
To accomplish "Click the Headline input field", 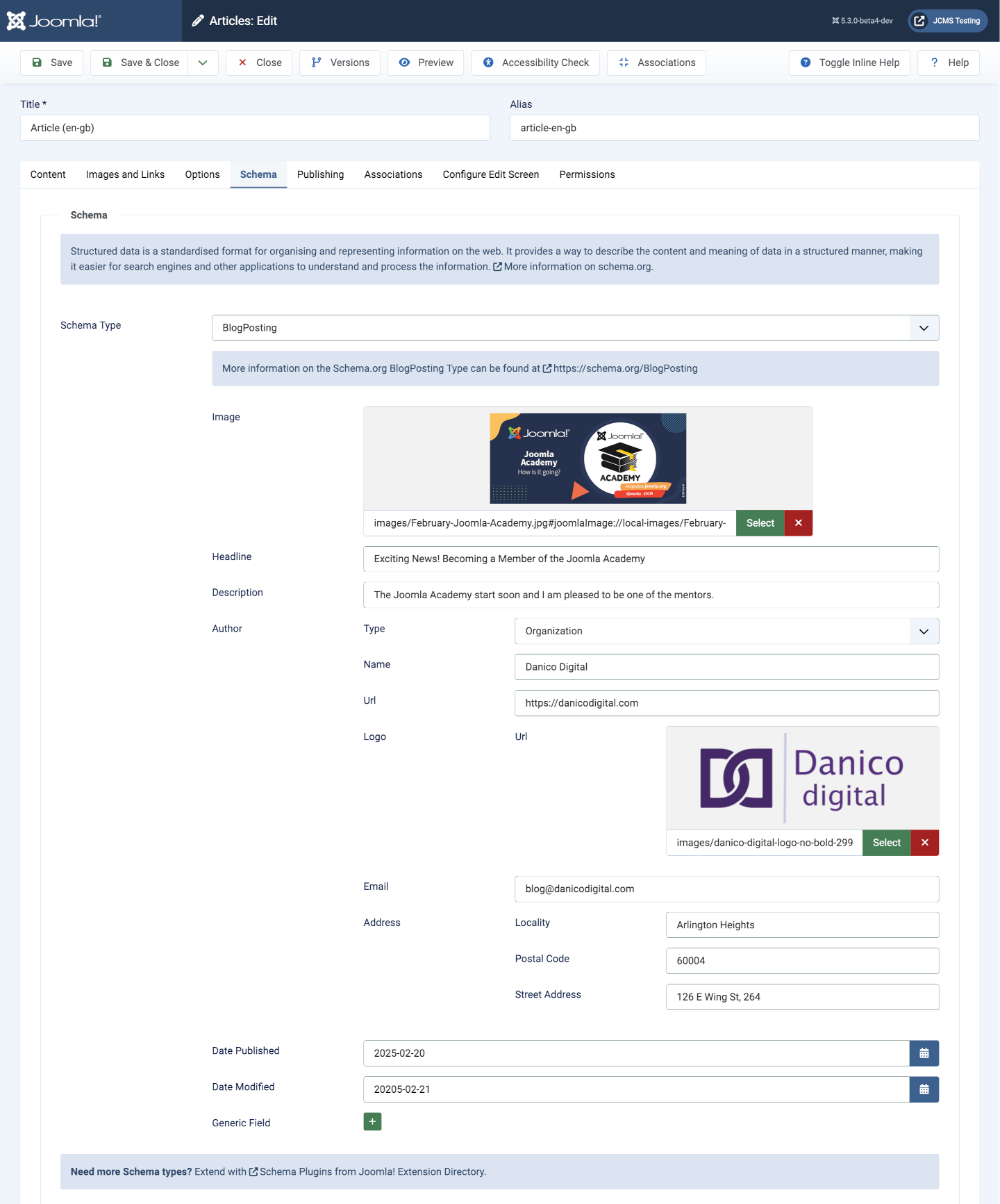I will click(651, 559).
